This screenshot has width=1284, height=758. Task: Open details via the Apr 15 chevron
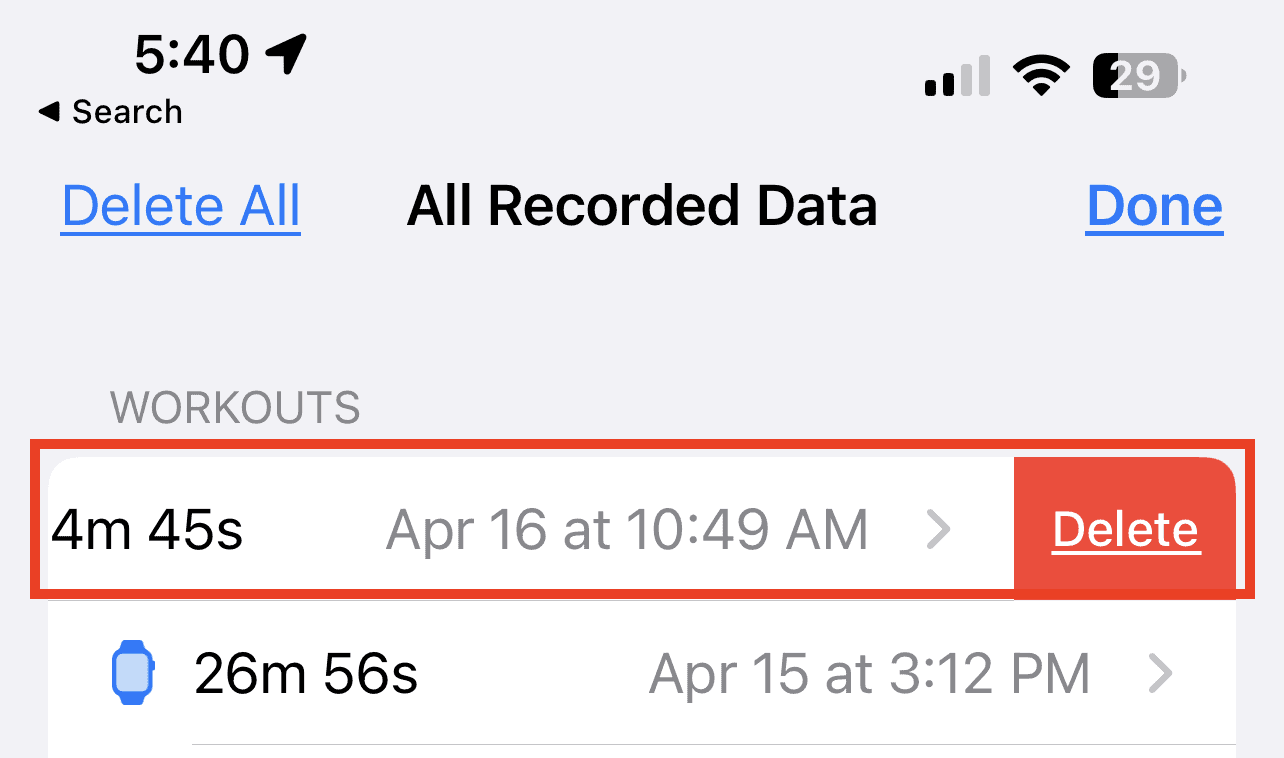click(1160, 674)
